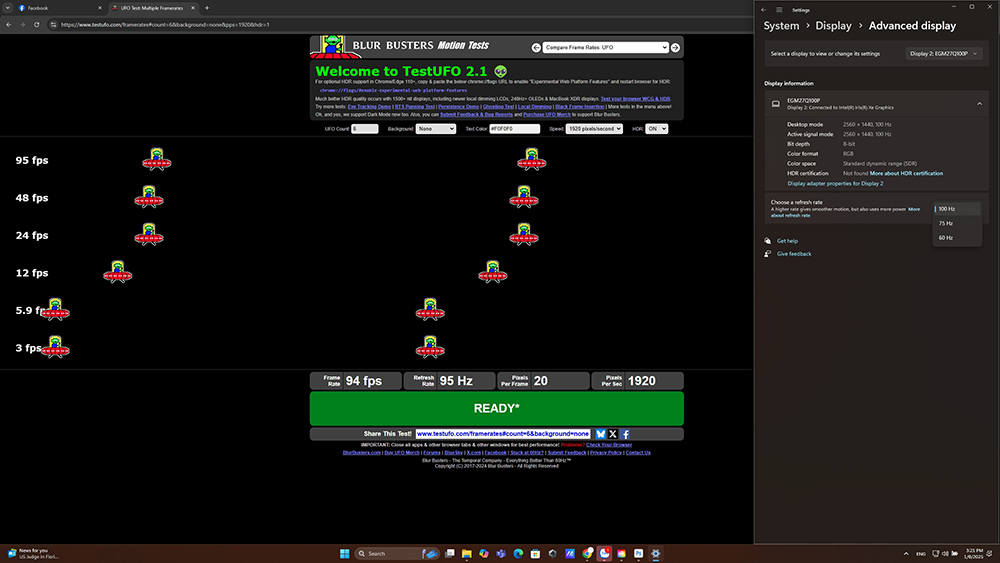Viewport: 1000px width, 563px height.
Task: Open Task View from the taskbar
Action: pyautogui.click(x=450, y=553)
